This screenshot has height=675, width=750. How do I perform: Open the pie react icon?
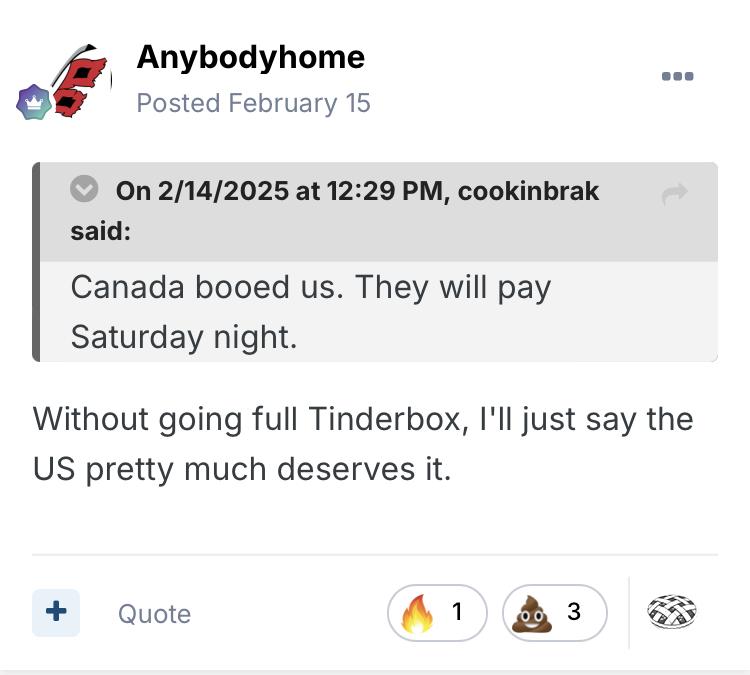click(x=672, y=611)
